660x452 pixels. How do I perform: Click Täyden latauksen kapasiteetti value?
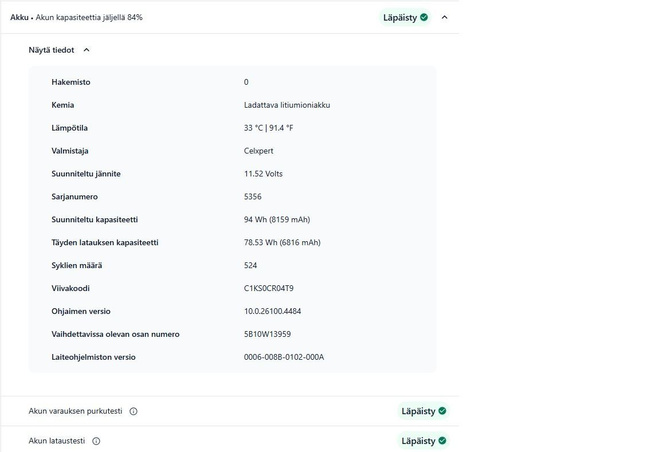click(282, 242)
